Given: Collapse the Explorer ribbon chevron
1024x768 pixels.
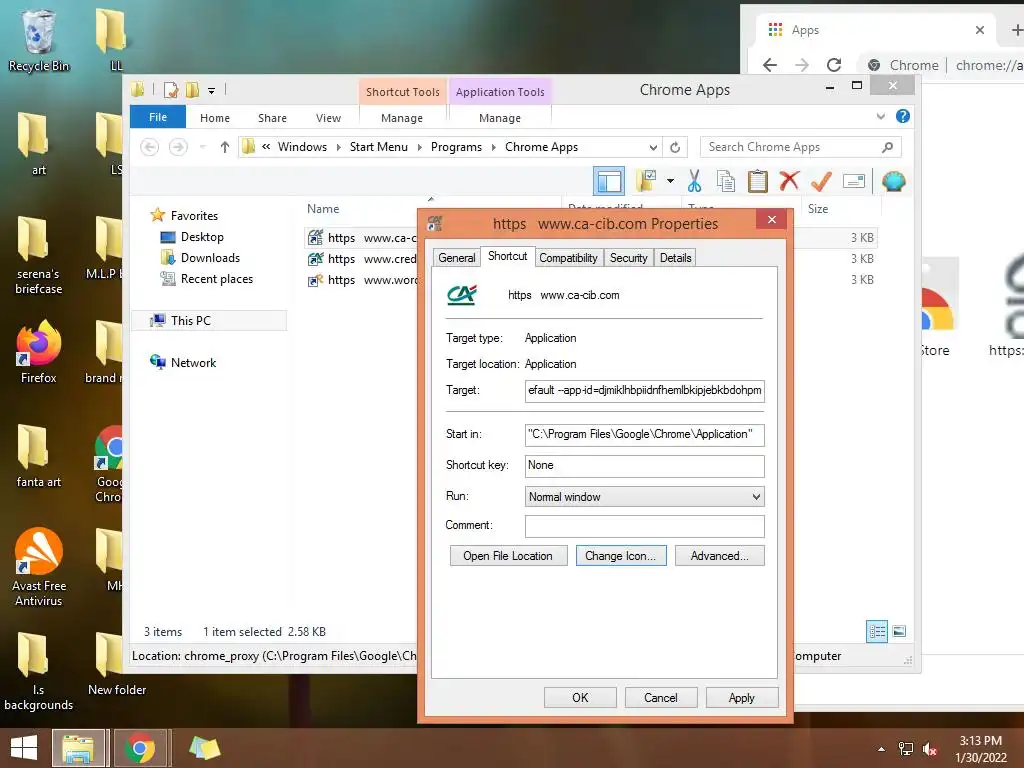Looking at the screenshot, I should click(880, 116).
